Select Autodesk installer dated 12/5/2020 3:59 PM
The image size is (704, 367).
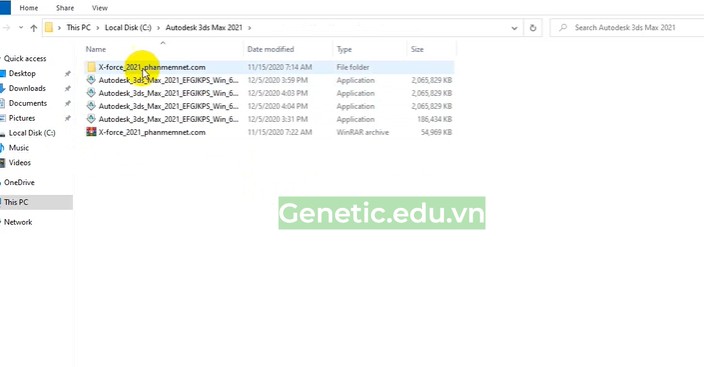point(269,80)
